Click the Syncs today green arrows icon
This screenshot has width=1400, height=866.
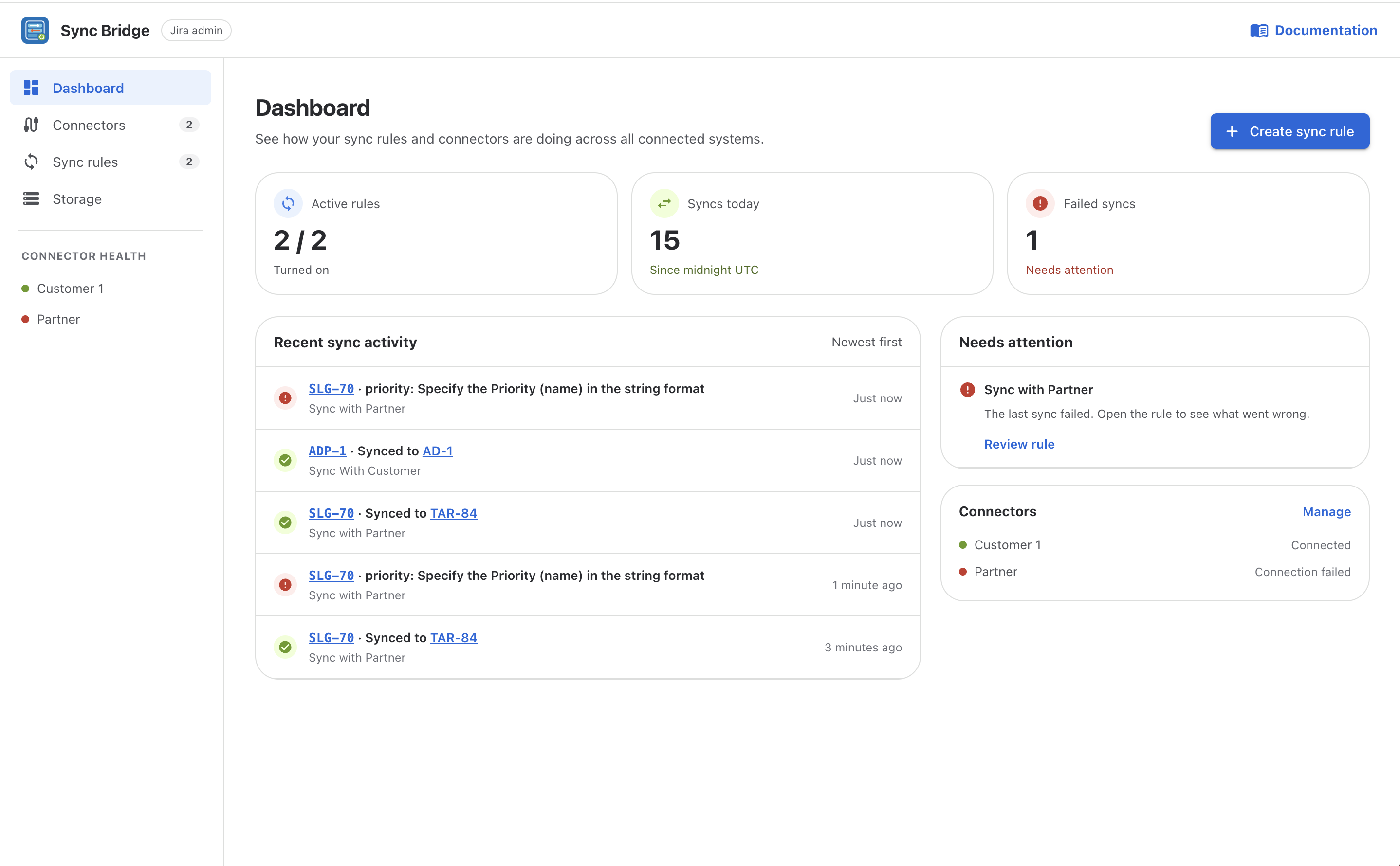coord(664,203)
